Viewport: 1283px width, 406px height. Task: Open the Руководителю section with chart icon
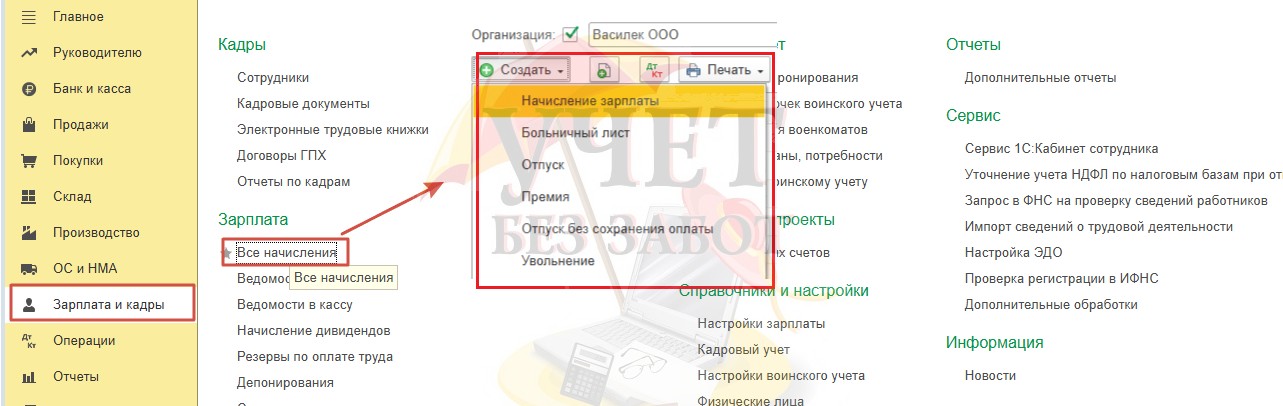97,52
